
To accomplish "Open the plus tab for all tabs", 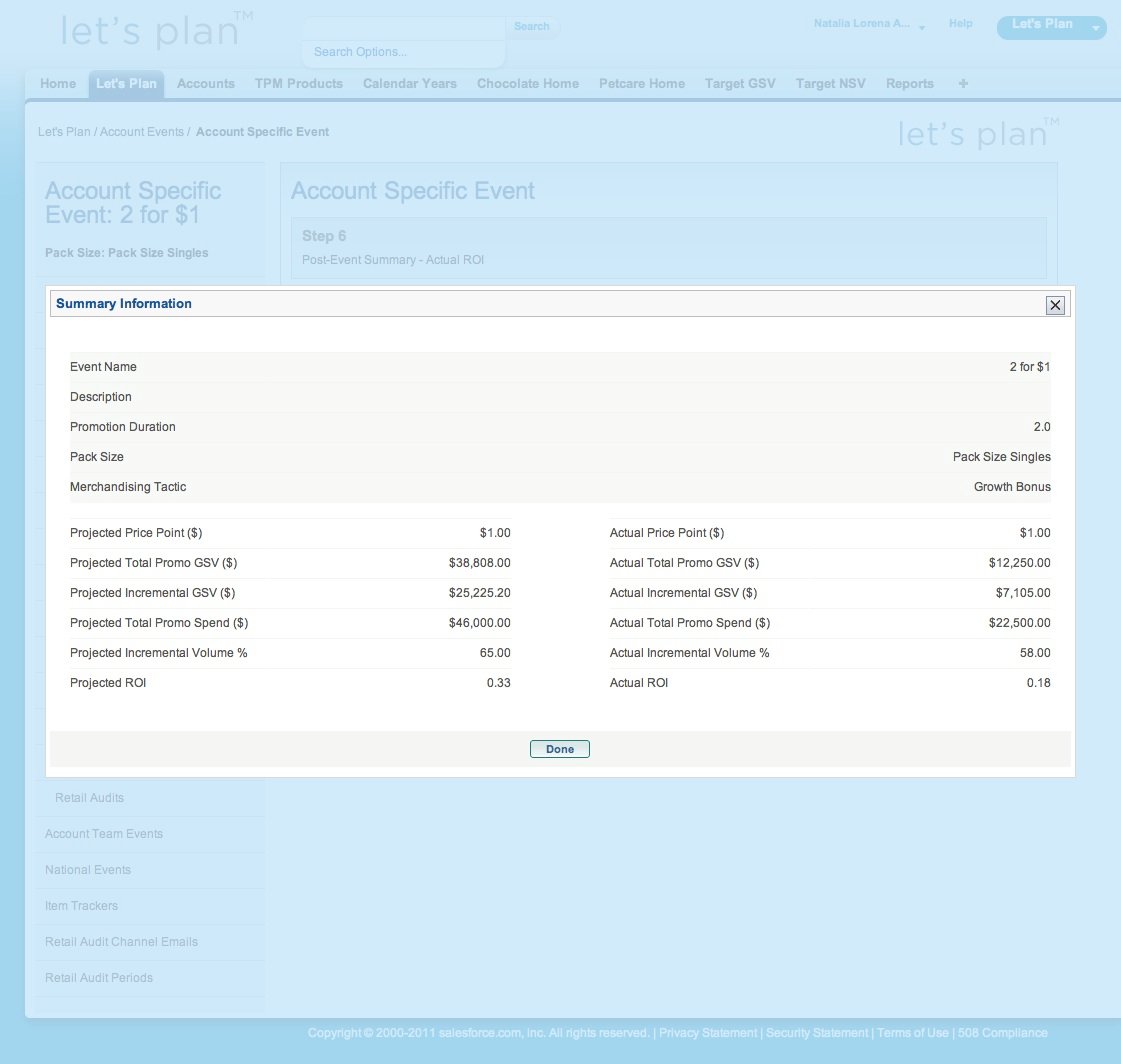I will pyautogui.click(x=963, y=84).
